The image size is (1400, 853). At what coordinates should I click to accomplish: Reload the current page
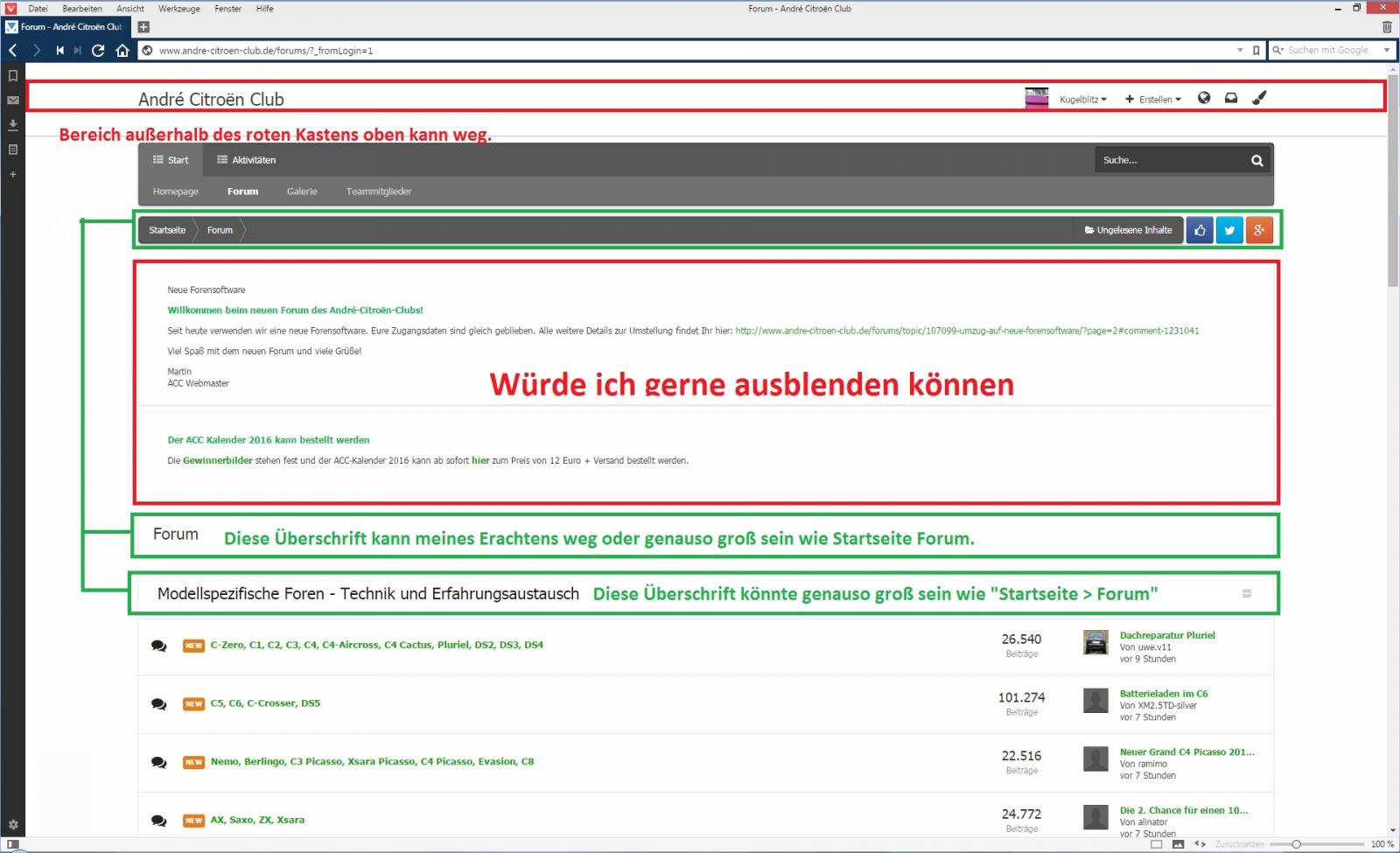[x=98, y=51]
